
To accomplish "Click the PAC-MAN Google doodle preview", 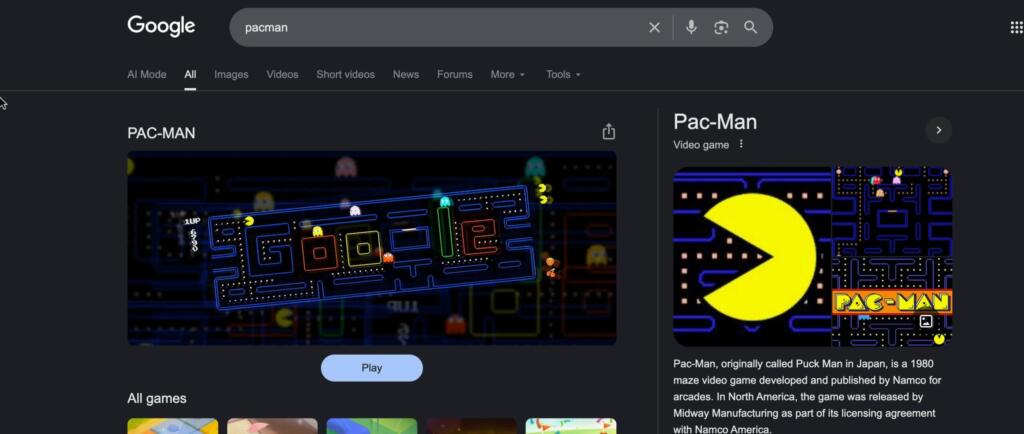I will [x=371, y=248].
